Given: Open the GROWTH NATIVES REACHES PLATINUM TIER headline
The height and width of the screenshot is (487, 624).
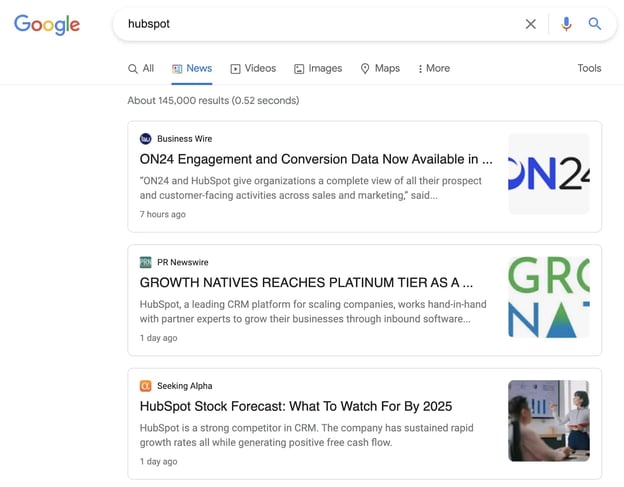Looking at the screenshot, I should tap(306, 283).
